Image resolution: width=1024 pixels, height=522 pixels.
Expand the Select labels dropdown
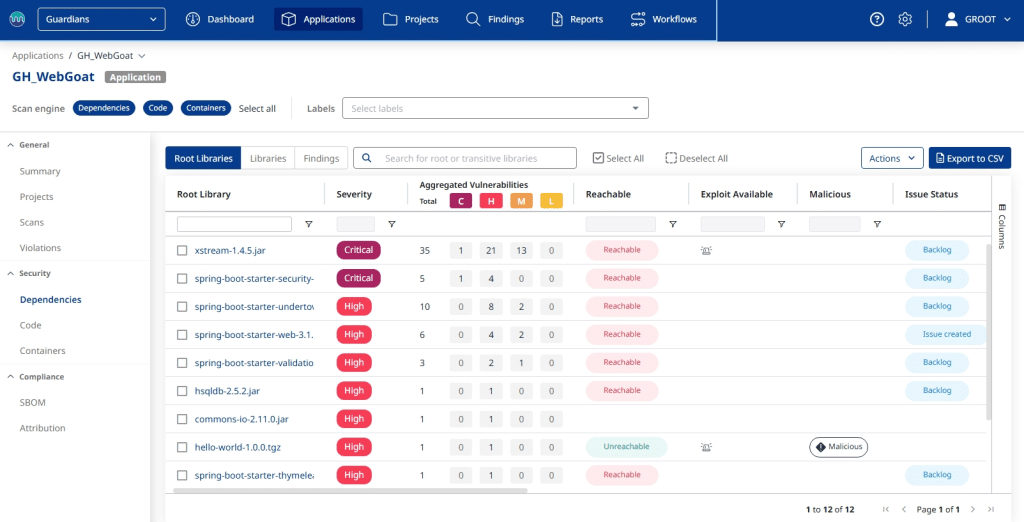coord(495,108)
